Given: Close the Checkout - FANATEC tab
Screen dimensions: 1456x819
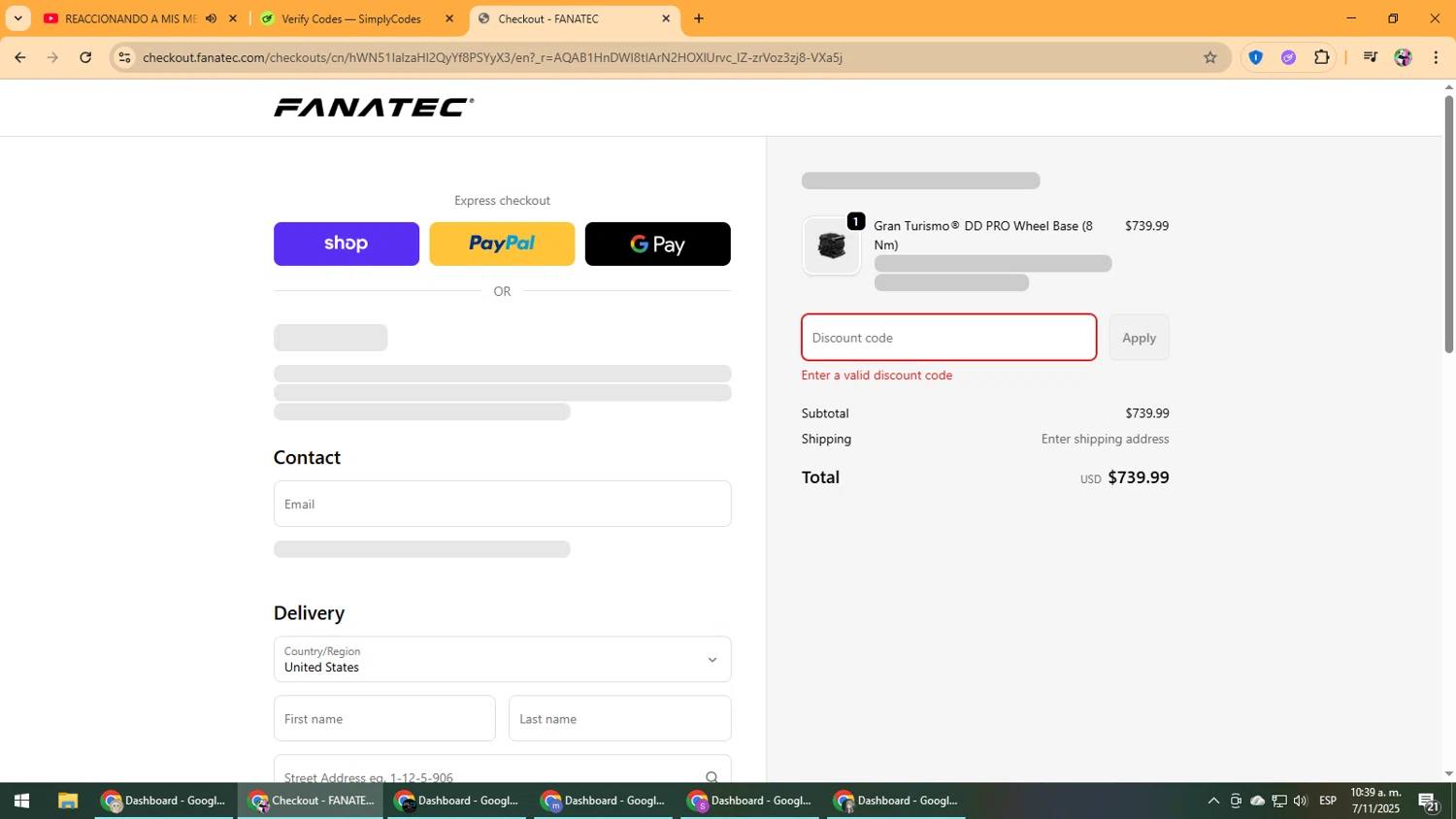Looking at the screenshot, I should [x=666, y=18].
